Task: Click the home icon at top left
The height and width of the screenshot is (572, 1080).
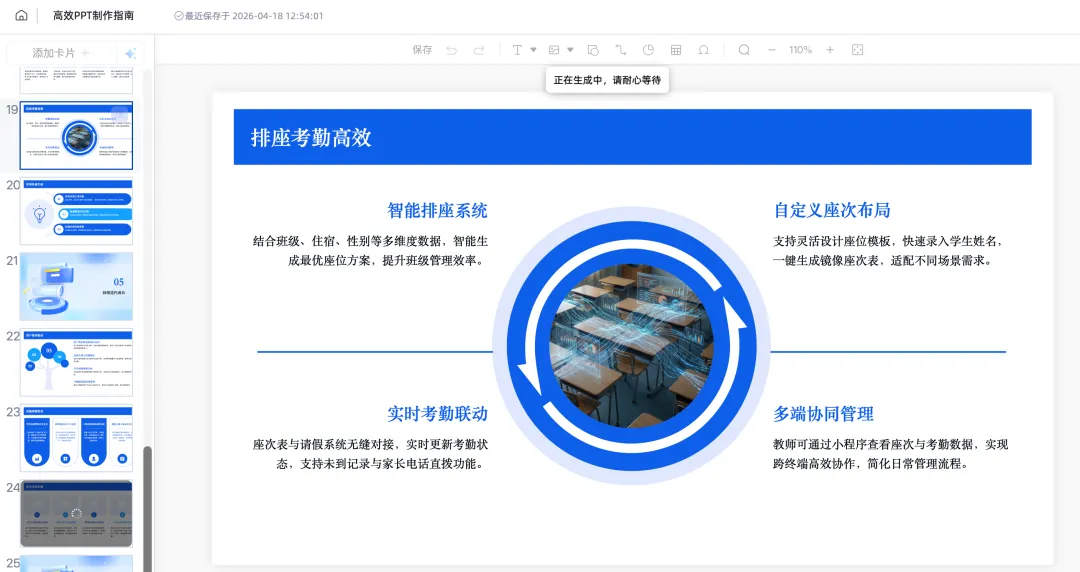Action: [21, 15]
